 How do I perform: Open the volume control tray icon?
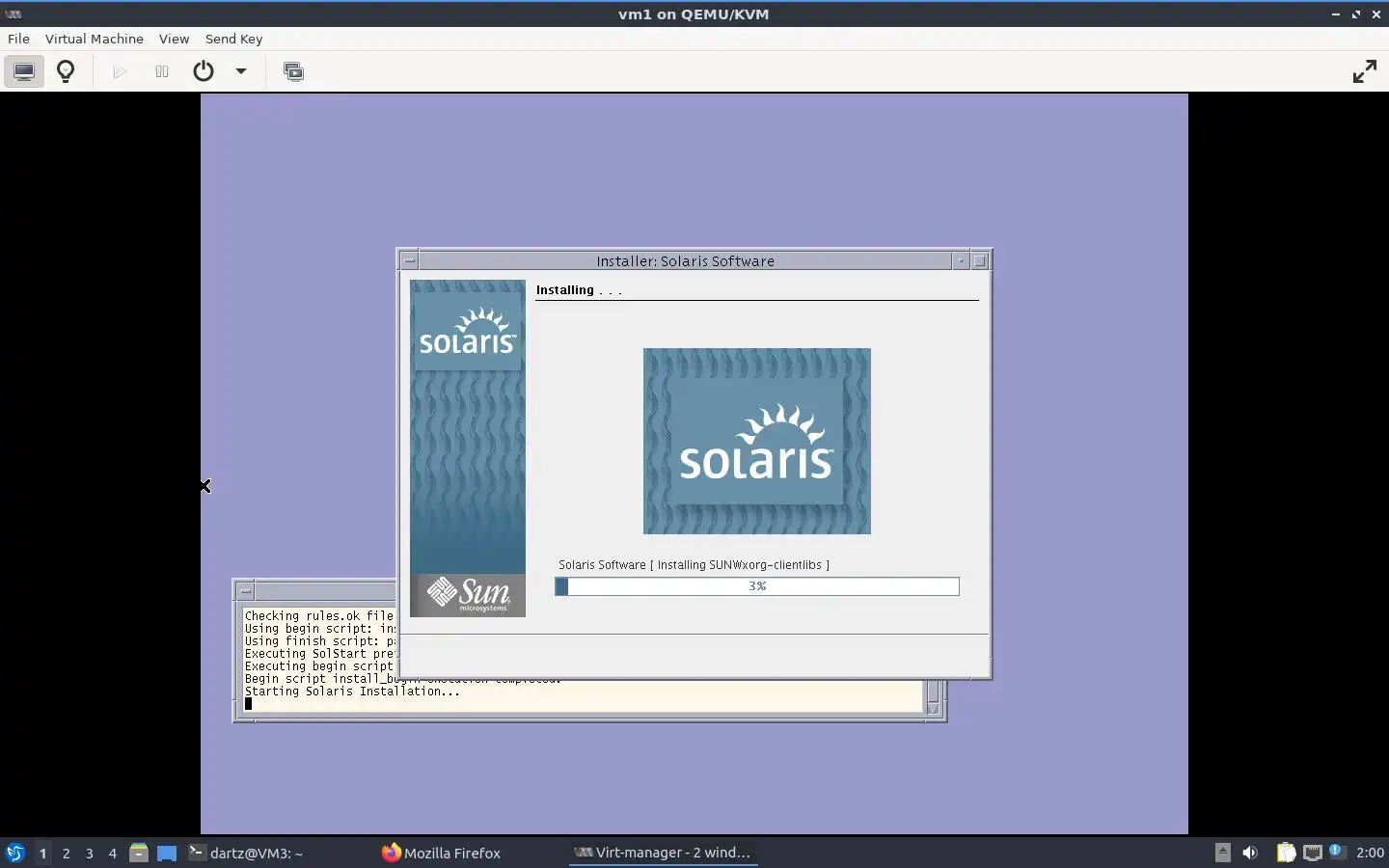coord(1250,853)
